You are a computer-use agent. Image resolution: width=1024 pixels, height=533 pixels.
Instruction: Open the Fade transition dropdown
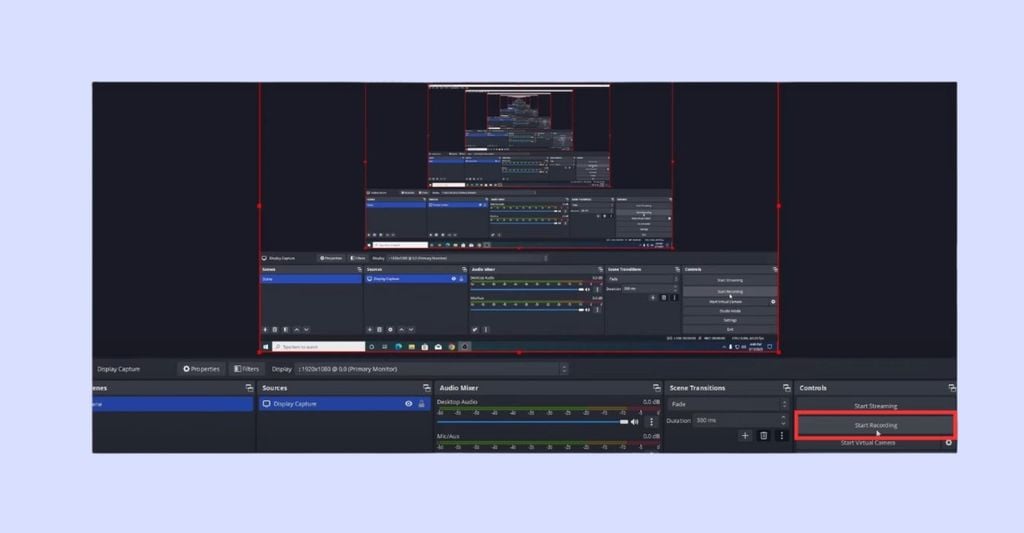(x=728, y=404)
